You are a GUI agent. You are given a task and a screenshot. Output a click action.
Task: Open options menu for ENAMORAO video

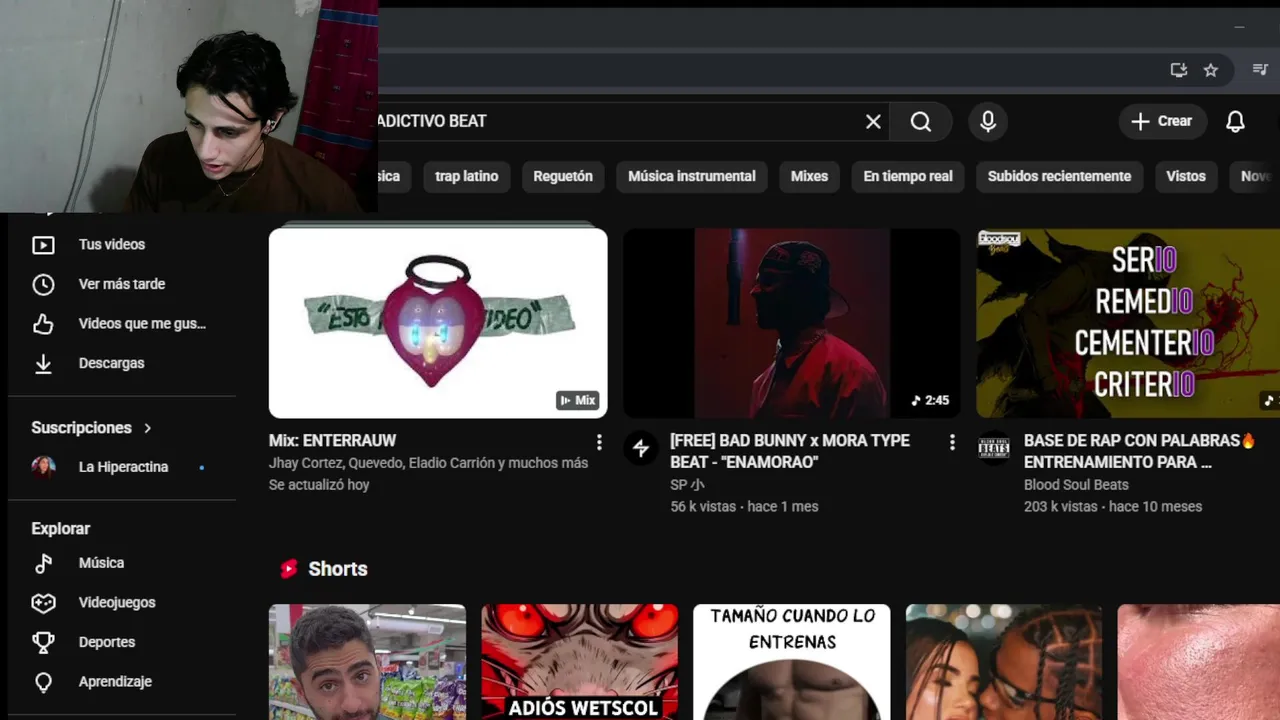click(952, 442)
